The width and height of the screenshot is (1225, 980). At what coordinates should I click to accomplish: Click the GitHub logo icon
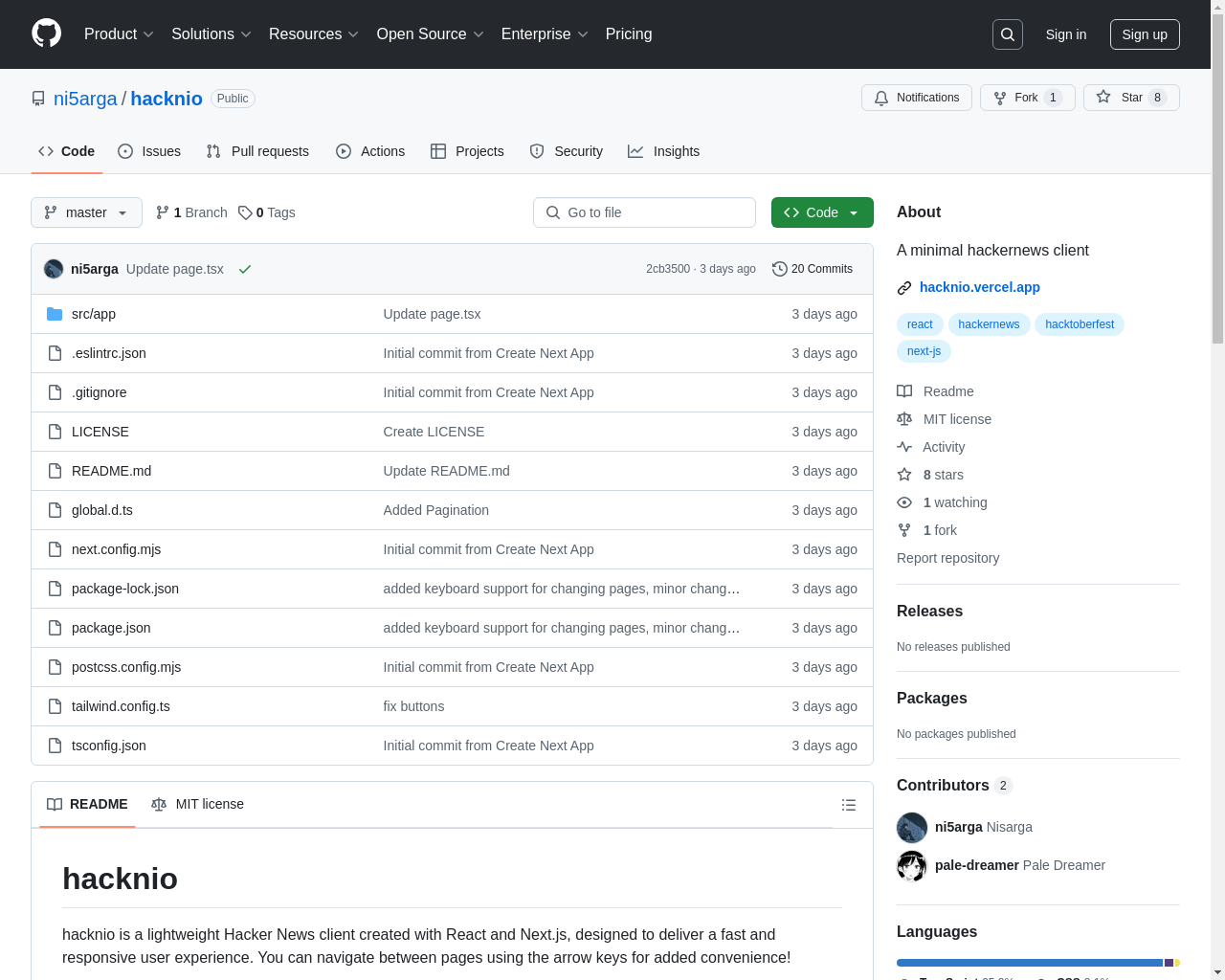coord(47,33)
